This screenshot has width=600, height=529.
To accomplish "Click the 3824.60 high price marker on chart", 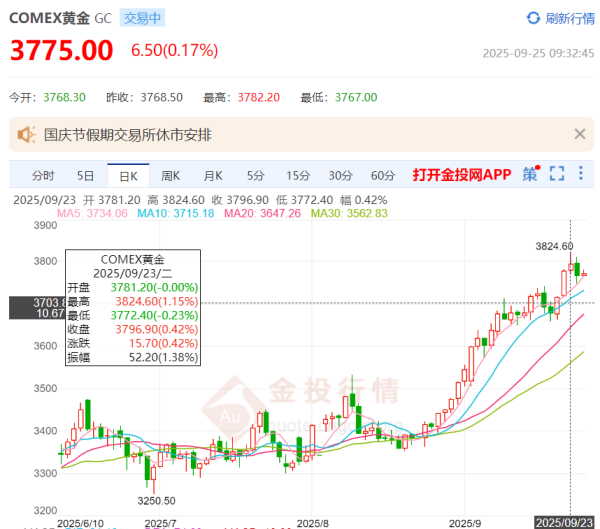I will pos(554,246).
